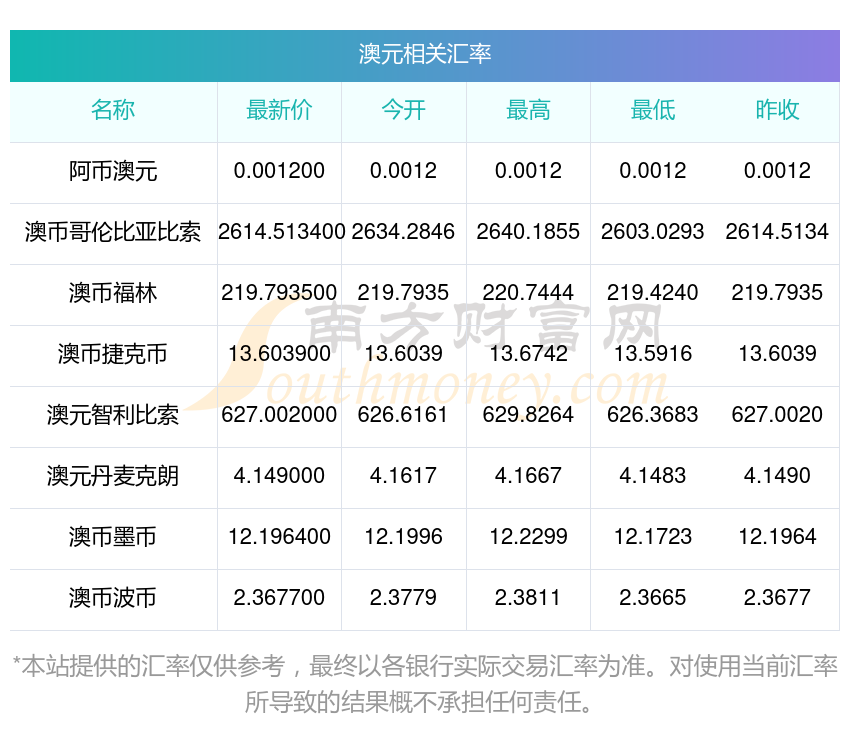Click low value 626.3683
This screenshot has height=733, width=850.
[x=653, y=415]
